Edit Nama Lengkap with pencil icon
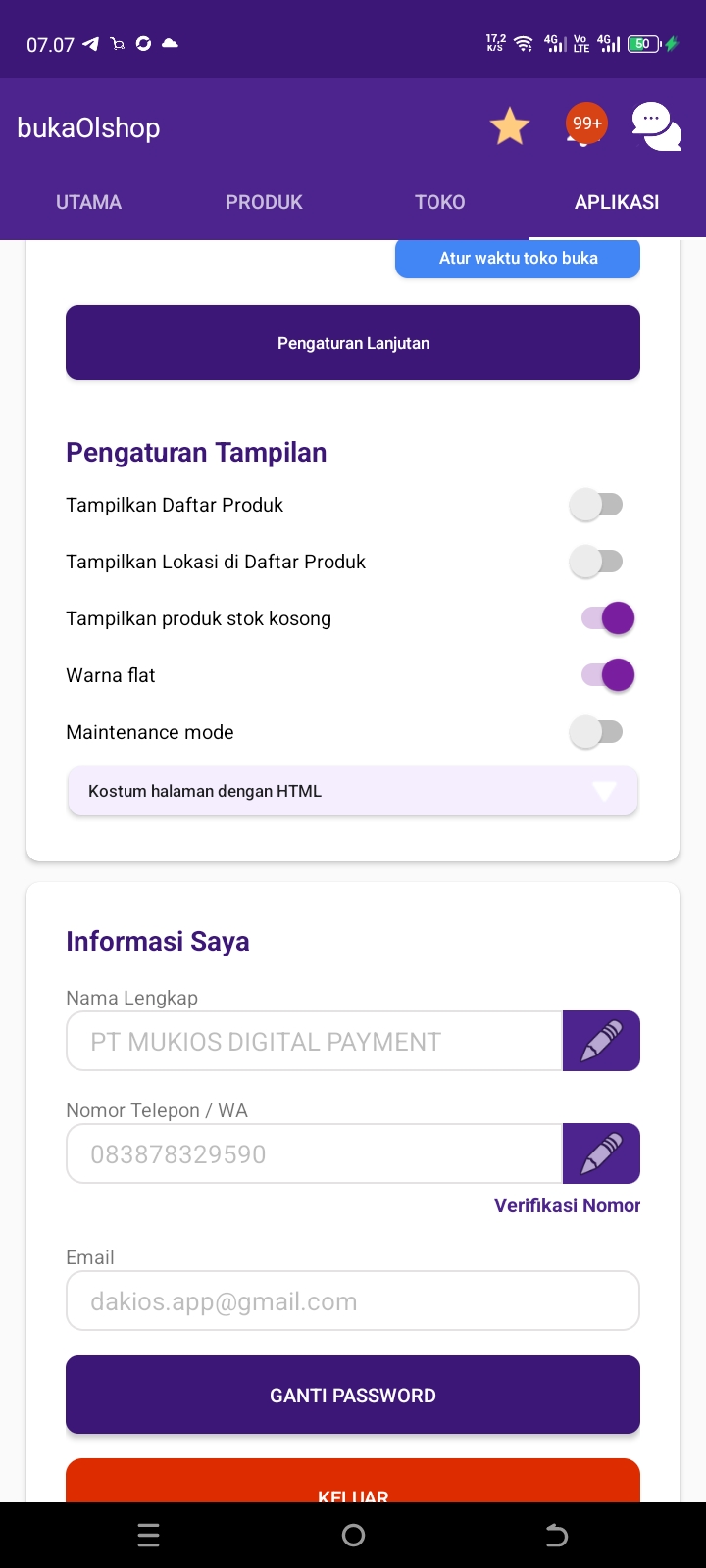Viewport: 706px width, 1568px height. pos(601,1041)
